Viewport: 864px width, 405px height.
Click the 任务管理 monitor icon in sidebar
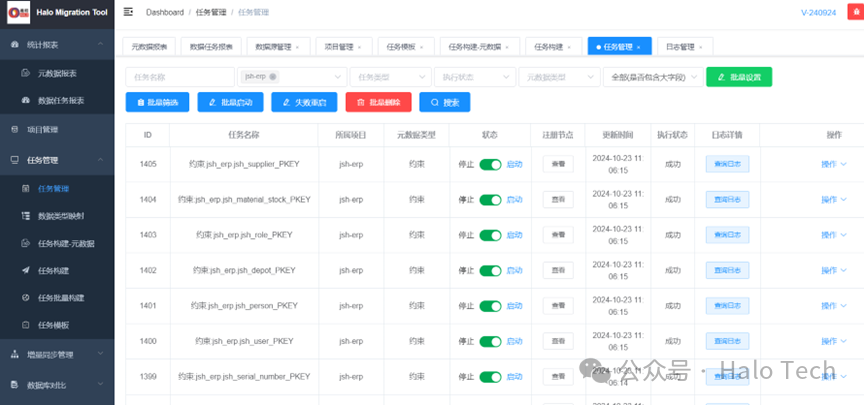pos(15,160)
